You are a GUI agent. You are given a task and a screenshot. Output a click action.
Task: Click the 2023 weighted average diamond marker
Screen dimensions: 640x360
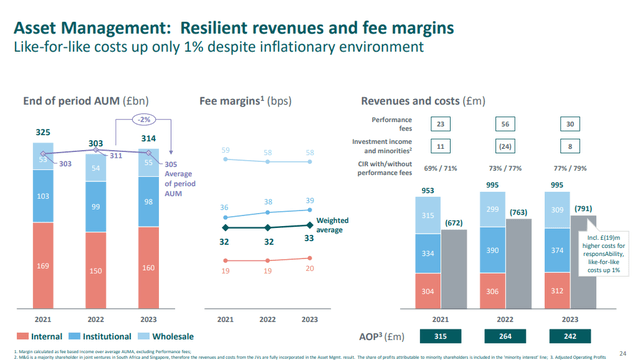pos(310,225)
